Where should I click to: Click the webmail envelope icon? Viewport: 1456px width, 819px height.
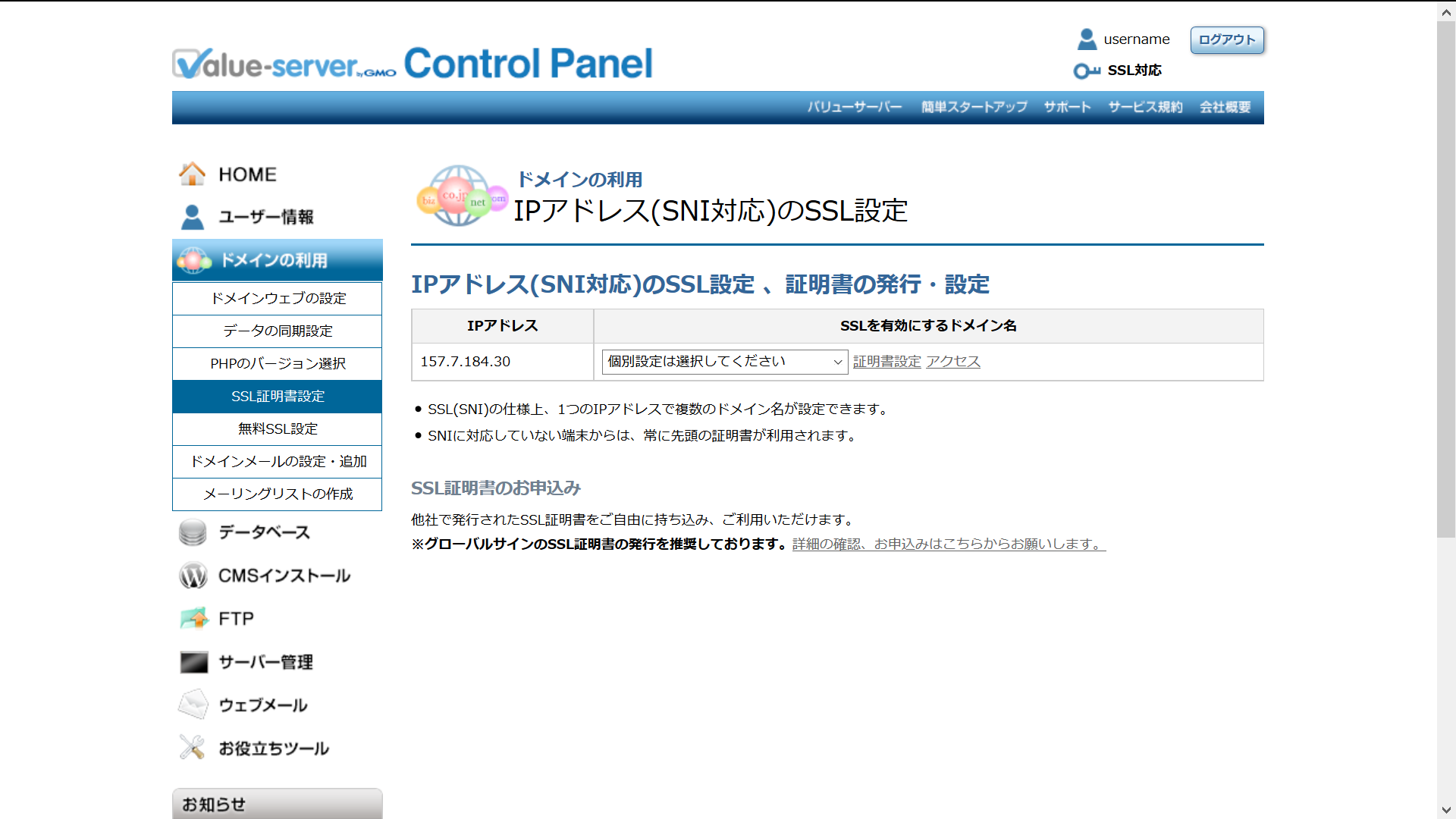pyautogui.click(x=193, y=704)
